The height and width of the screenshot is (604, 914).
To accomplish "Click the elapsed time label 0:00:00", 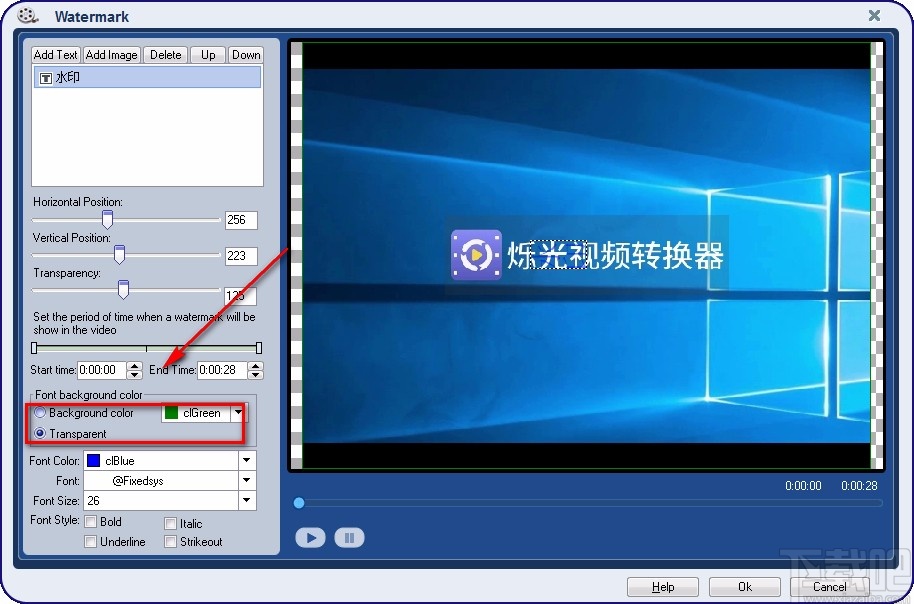I will point(803,486).
